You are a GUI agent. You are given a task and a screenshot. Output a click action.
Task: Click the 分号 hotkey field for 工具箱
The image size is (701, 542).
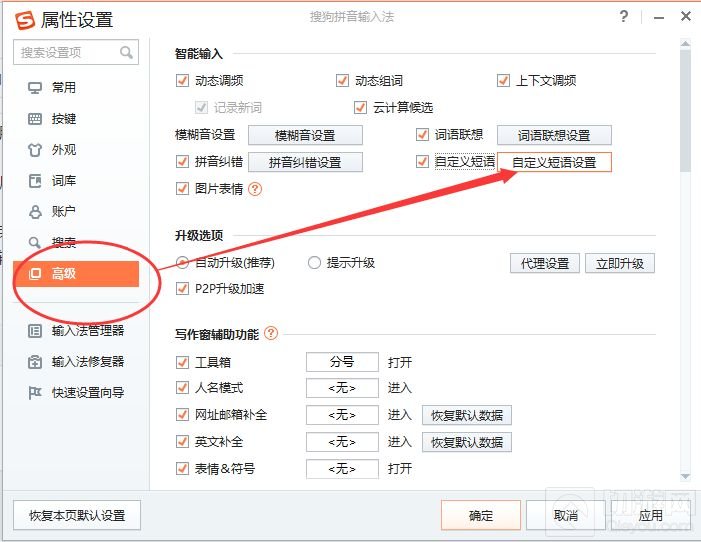342,362
